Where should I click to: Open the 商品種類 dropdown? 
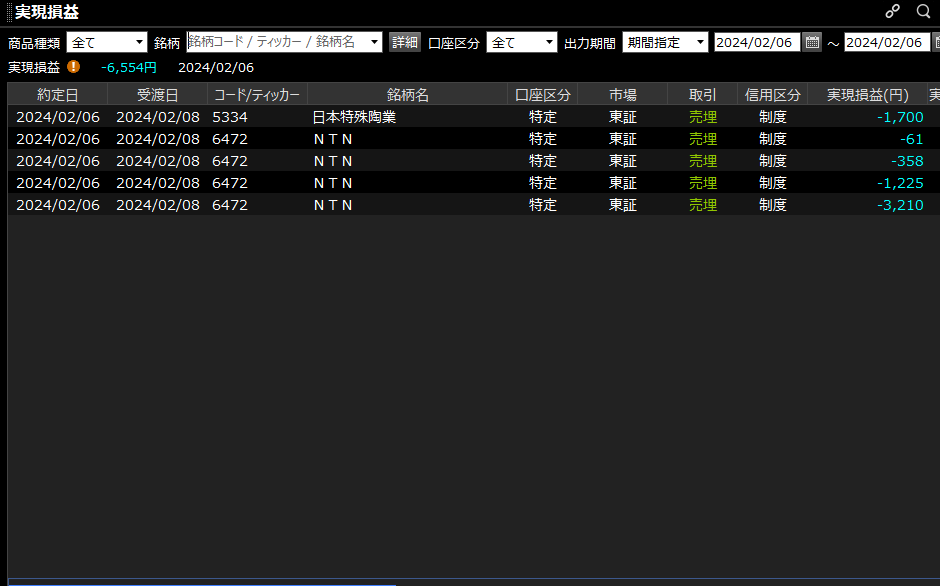(107, 42)
